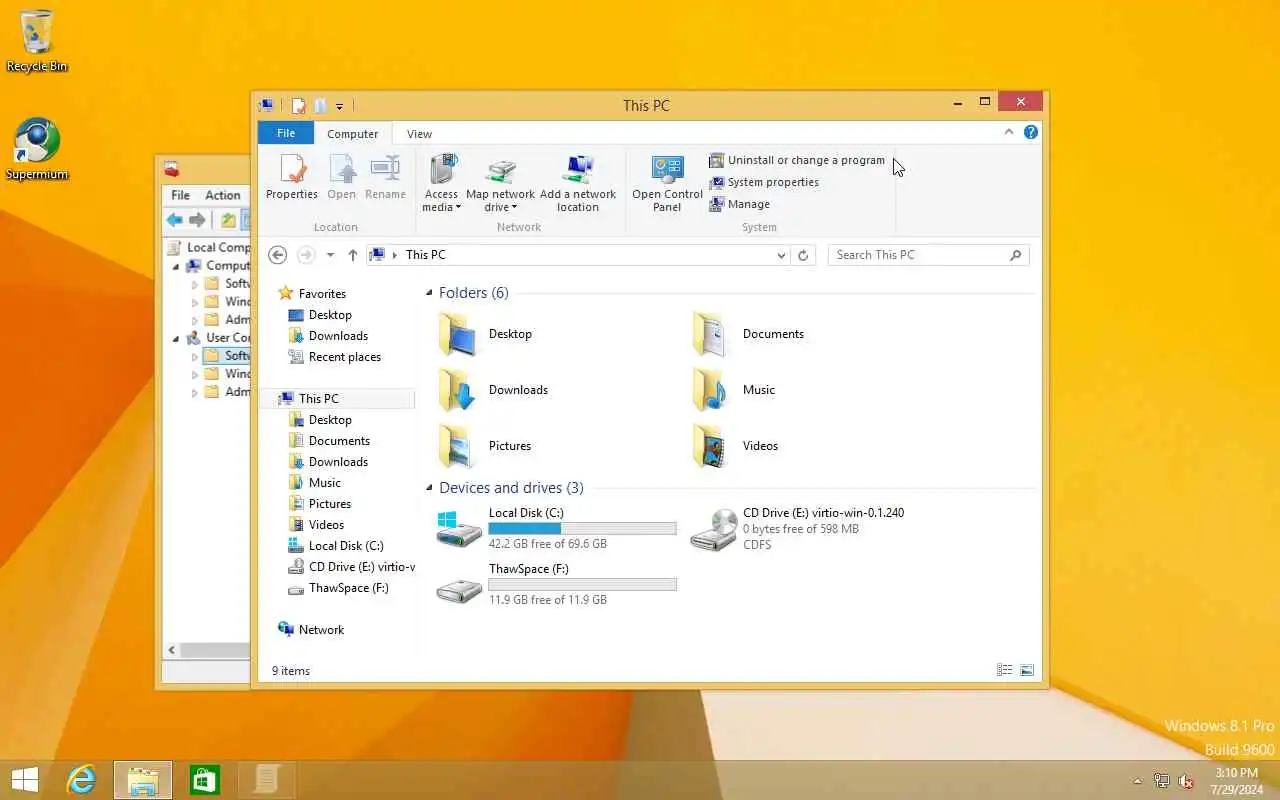Open the Windows Start button
The image size is (1280, 800).
pos(24,780)
